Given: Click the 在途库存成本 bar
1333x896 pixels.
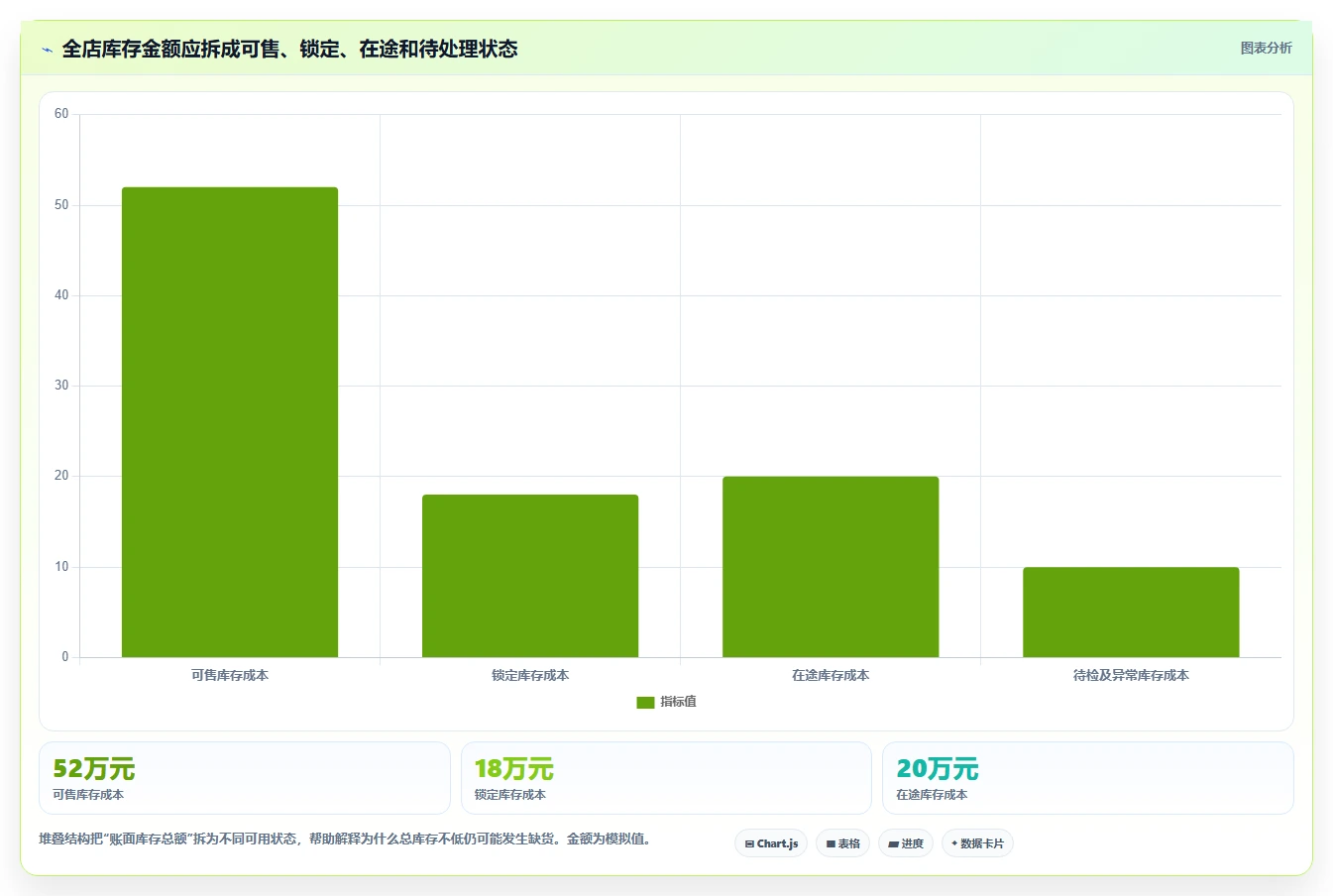Looking at the screenshot, I should (831, 567).
